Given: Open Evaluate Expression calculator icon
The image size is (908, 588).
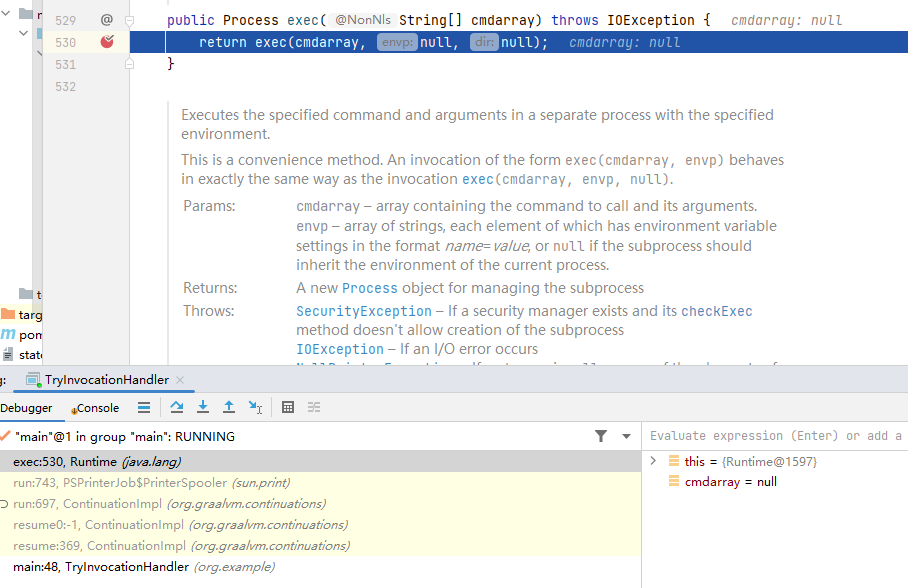Looking at the screenshot, I should point(288,407).
